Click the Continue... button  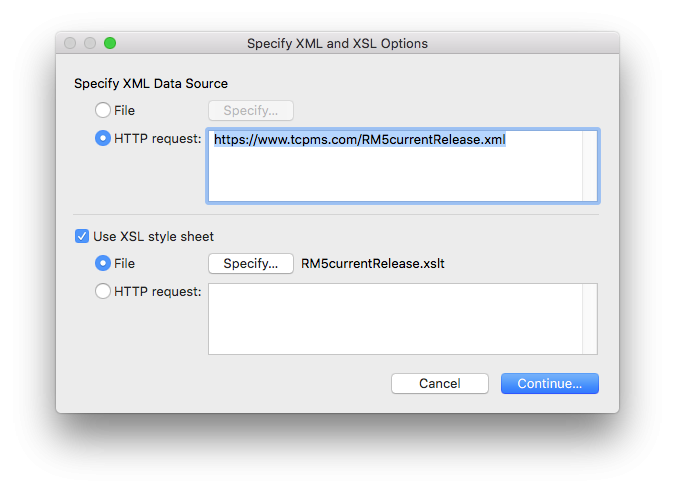point(549,383)
